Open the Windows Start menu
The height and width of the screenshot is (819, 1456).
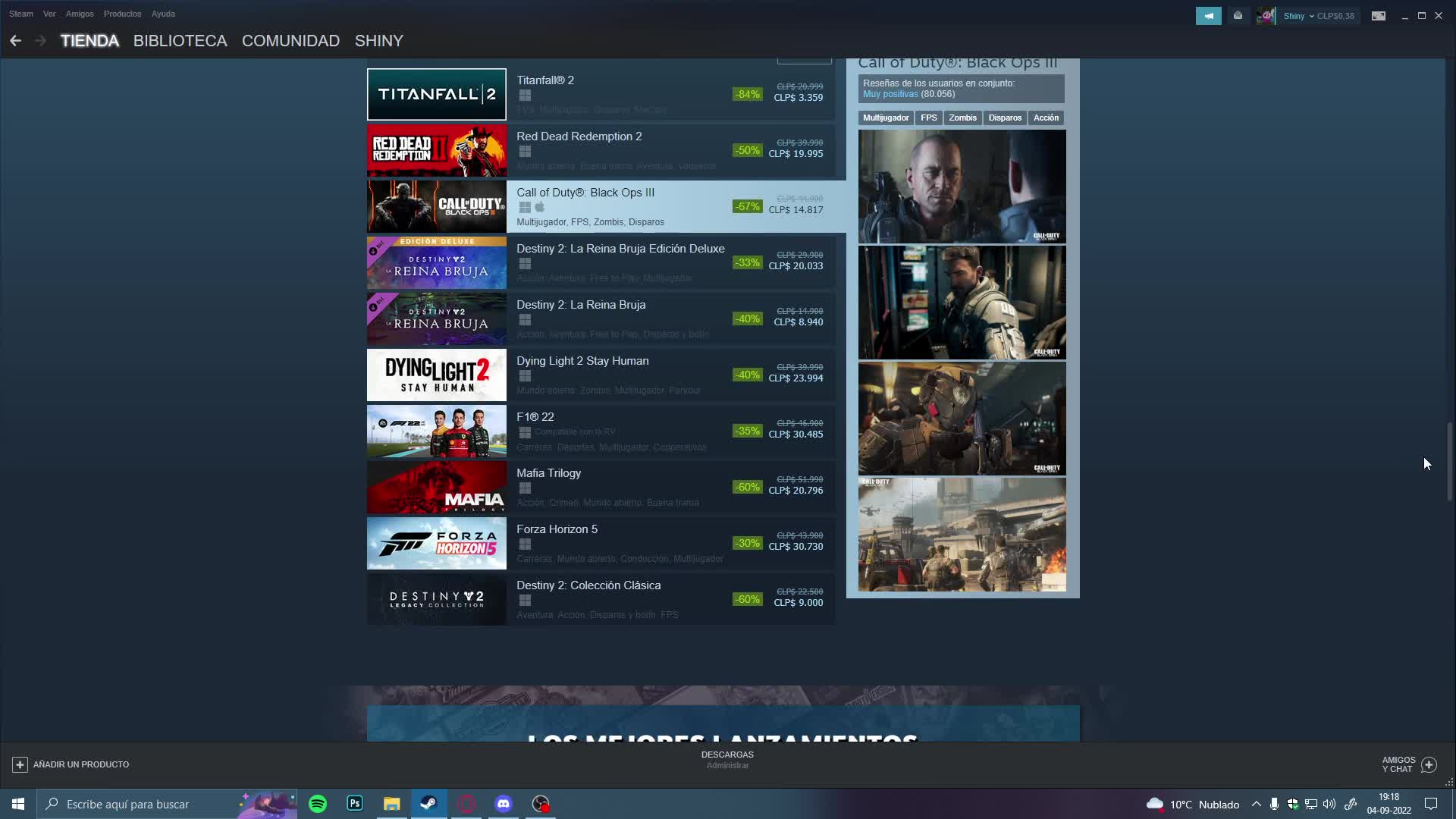(x=18, y=804)
